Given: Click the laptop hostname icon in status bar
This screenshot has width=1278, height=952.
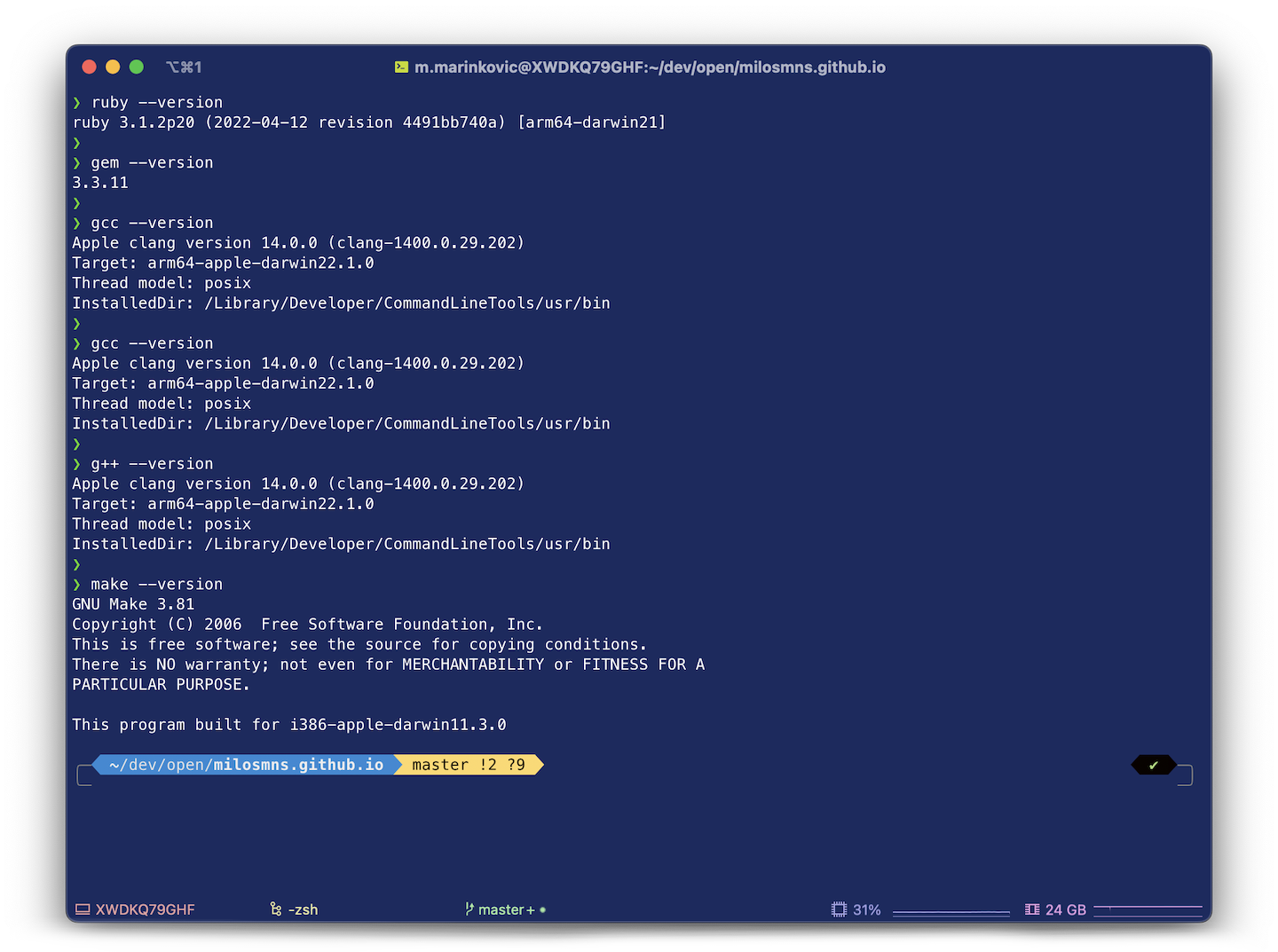Looking at the screenshot, I should 83,909.
